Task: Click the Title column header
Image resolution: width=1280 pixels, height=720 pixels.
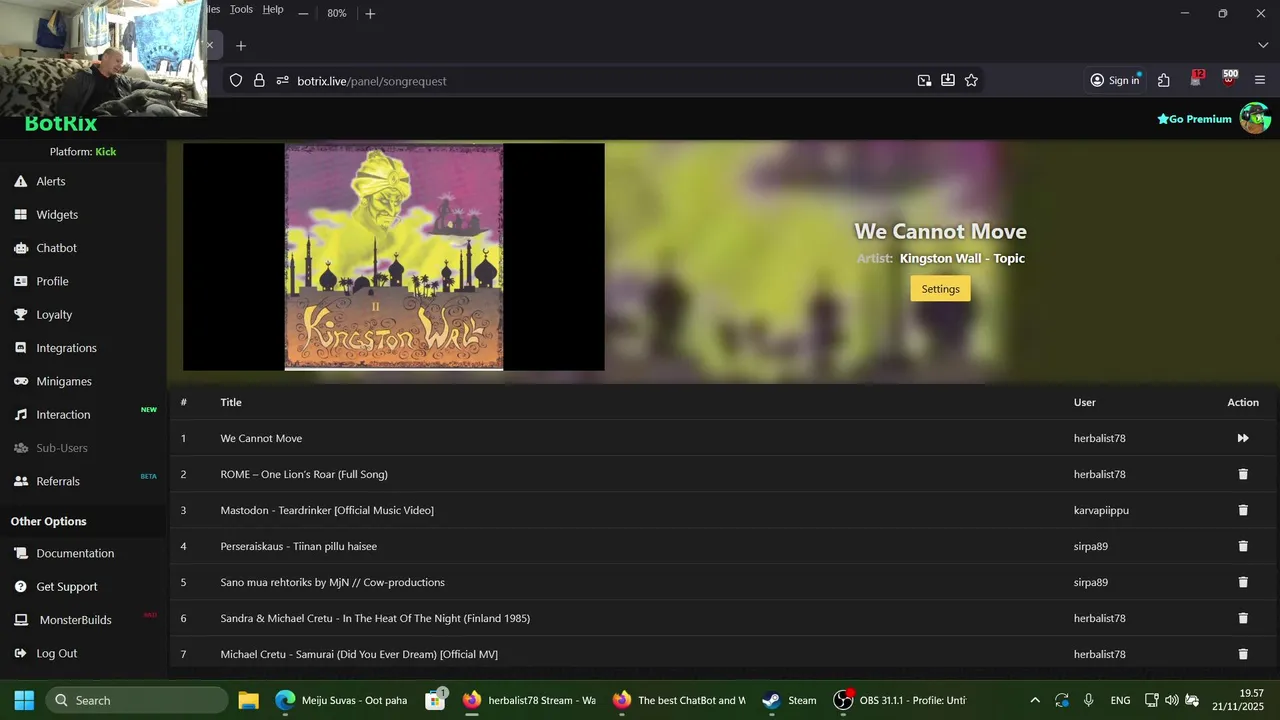Action: point(231,402)
